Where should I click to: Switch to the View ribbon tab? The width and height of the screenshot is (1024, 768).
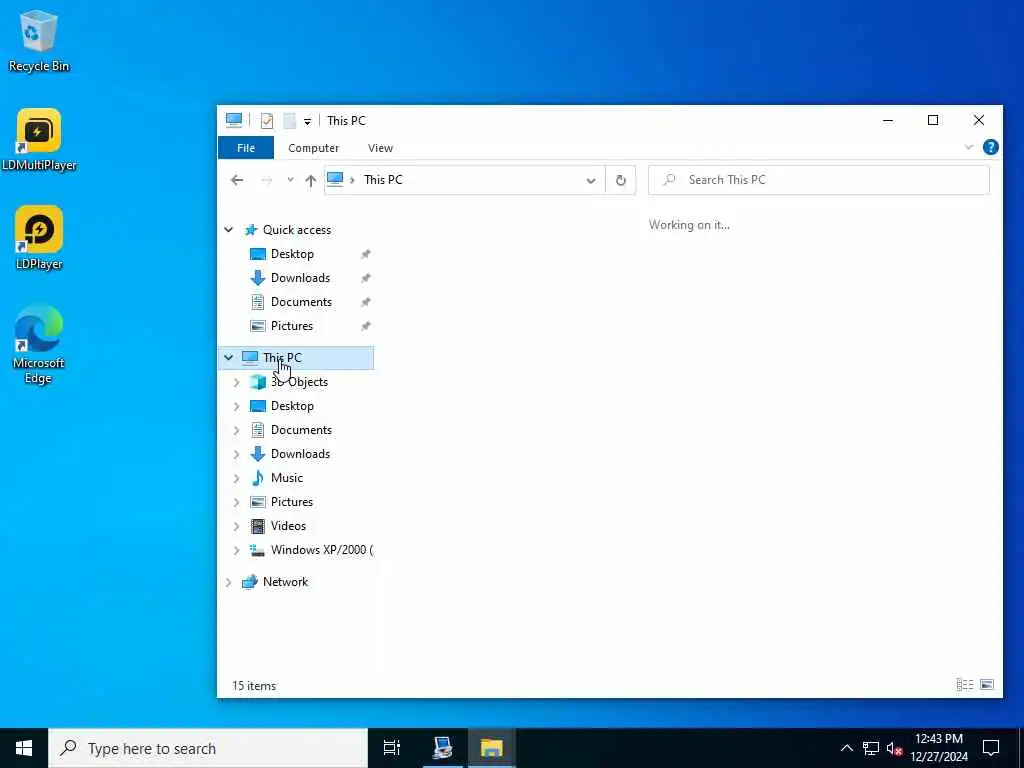tap(380, 148)
